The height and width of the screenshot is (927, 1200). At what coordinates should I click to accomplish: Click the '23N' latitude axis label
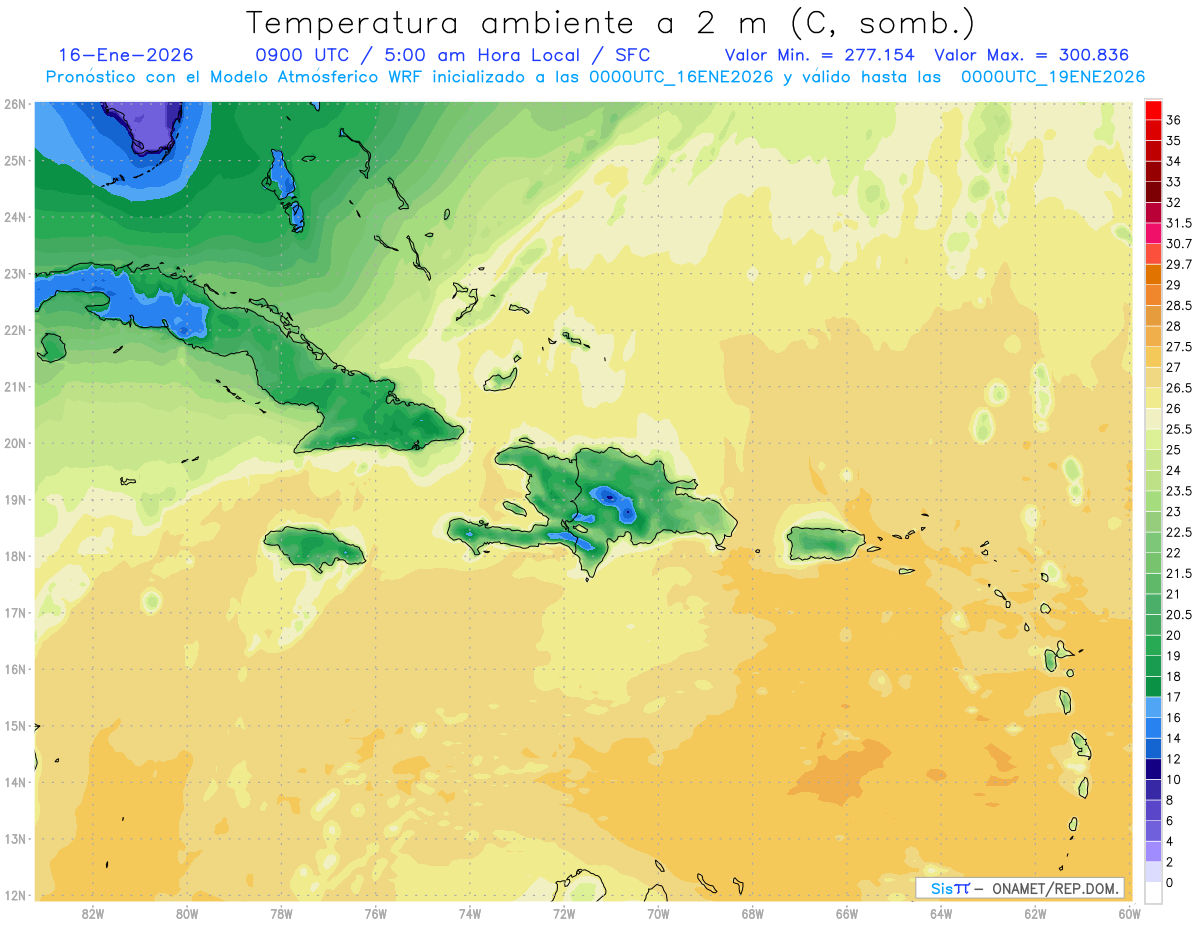coord(14,274)
